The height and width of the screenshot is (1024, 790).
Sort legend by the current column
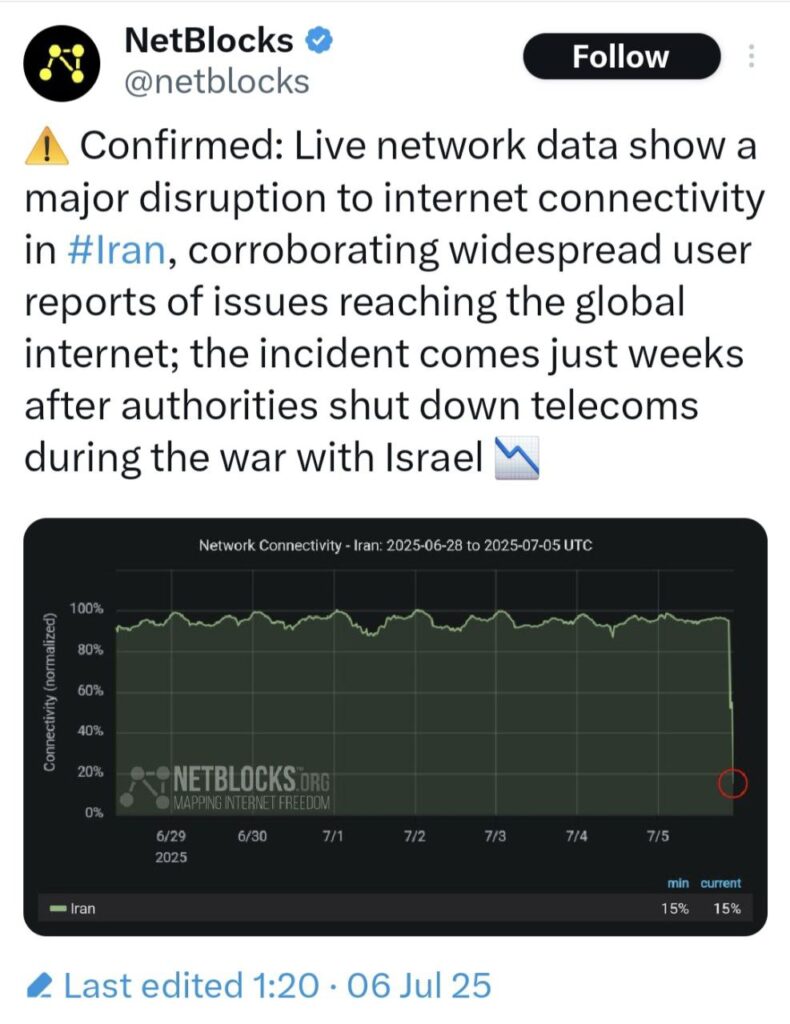(x=721, y=883)
